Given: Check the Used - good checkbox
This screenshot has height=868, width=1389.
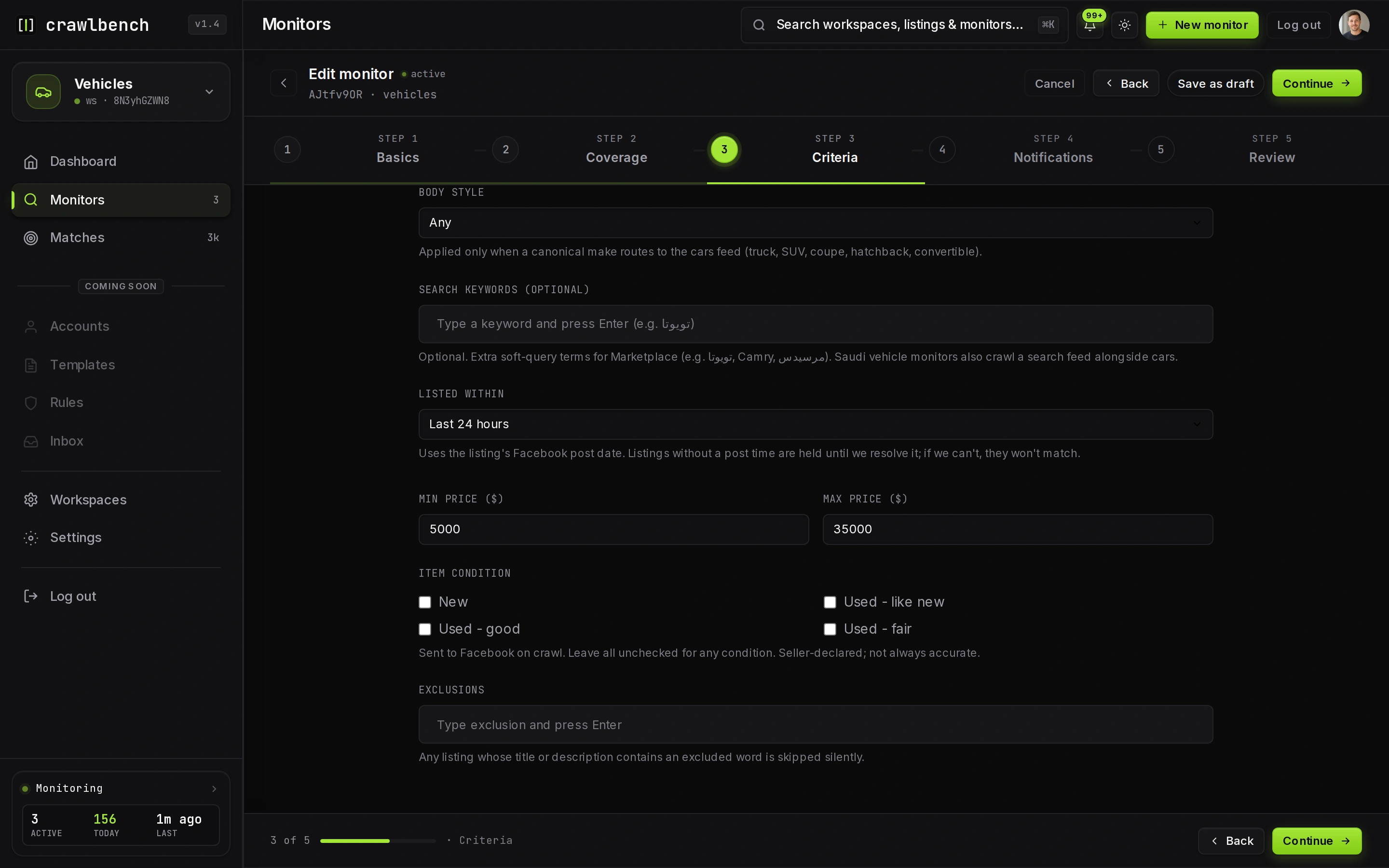Looking at the screenshot, I should (425, 629).
